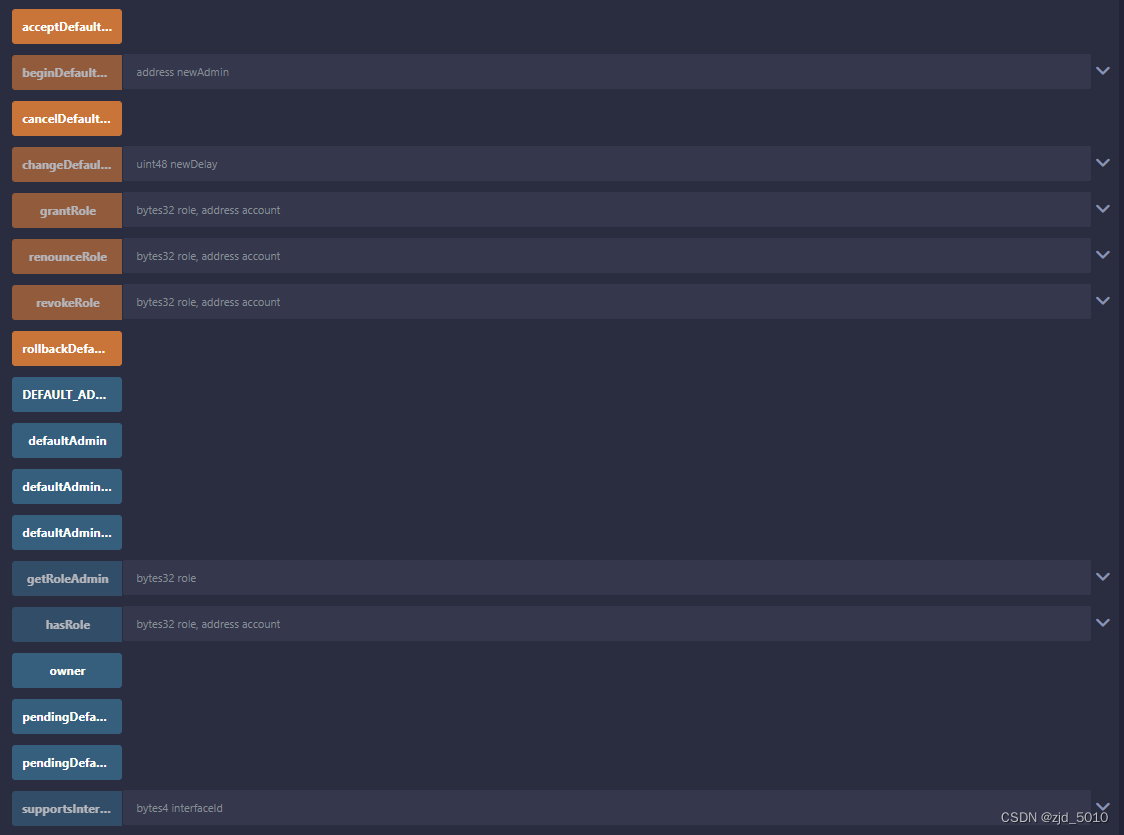Viewport: 1124px width, 835px height.
Task: Call the hasRole view button
Action: [x=67, y=624]
